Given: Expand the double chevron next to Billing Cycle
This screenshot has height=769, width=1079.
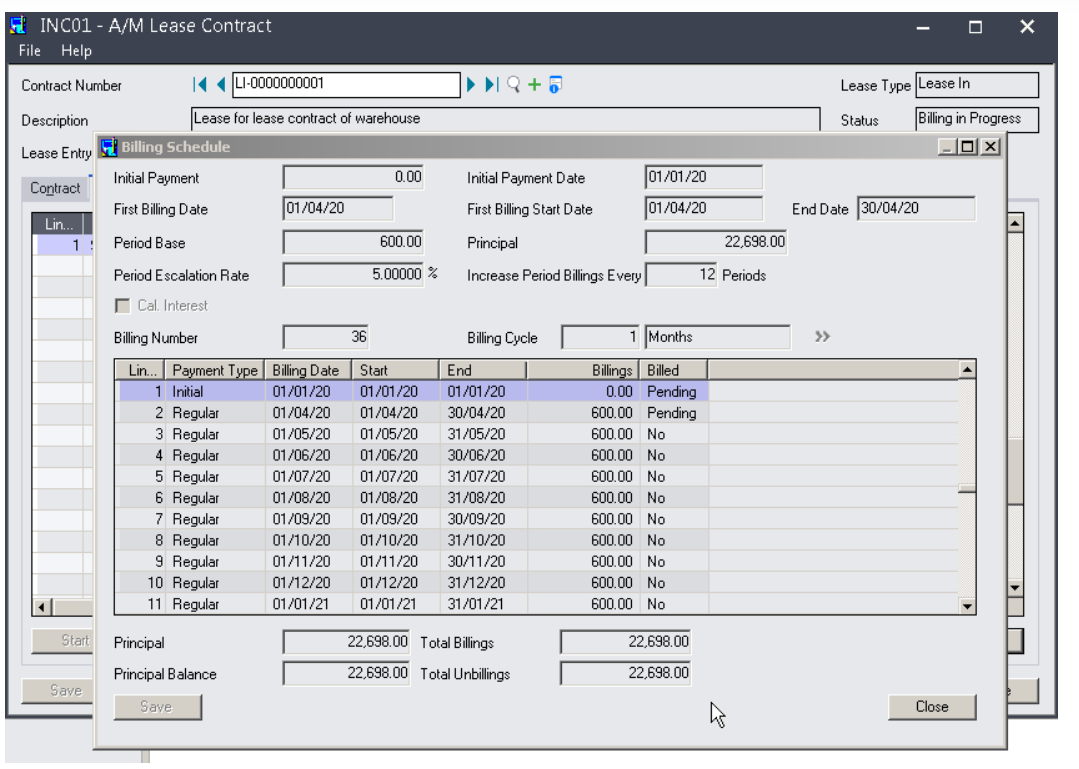Looking at the screenshot, I should tap(822, 338).
